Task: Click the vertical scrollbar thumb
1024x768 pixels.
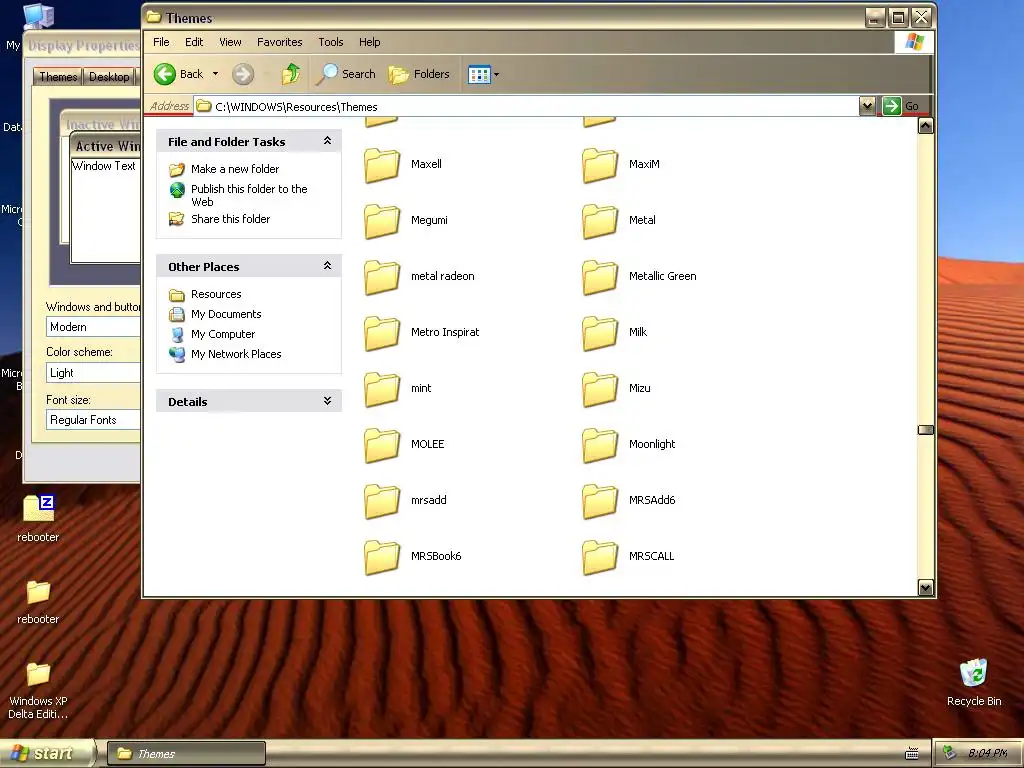Action: click(925, 430)
